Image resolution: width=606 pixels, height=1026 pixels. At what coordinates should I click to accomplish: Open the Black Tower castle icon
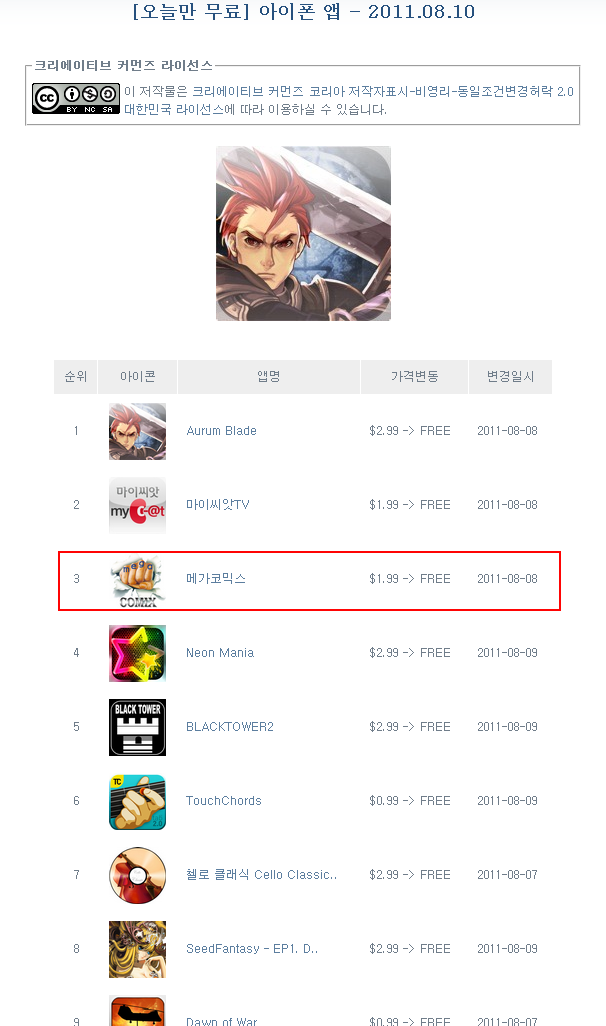137,727
